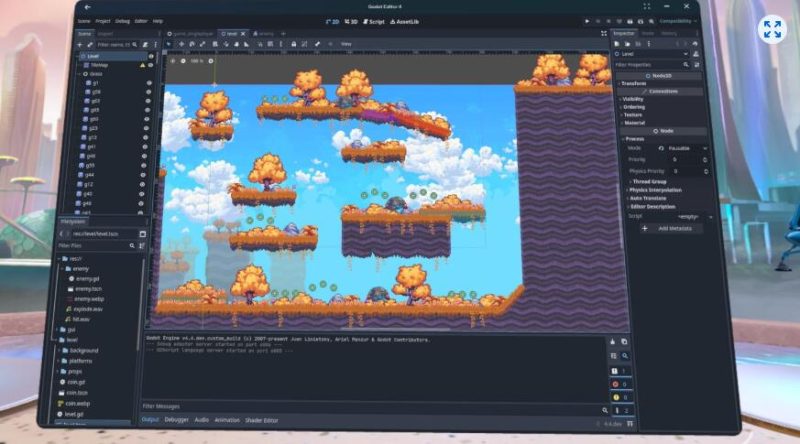
Task: Click the search icon in Filter Files
Action: [132, 246]
